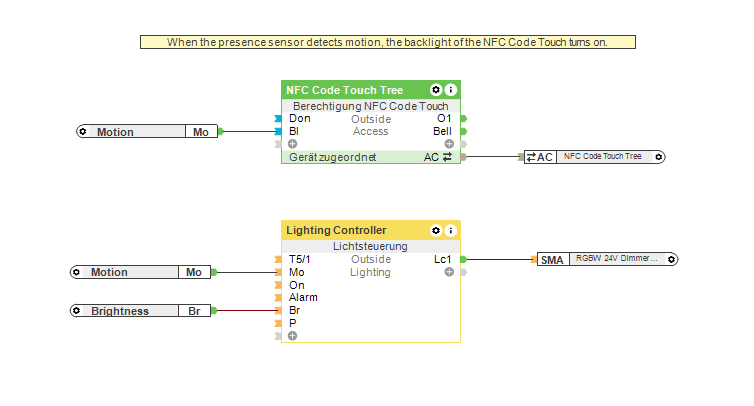The image size is (754, 406).
Task: Expand Lighting Controller inputs plus below P
Action: (292, 336)
